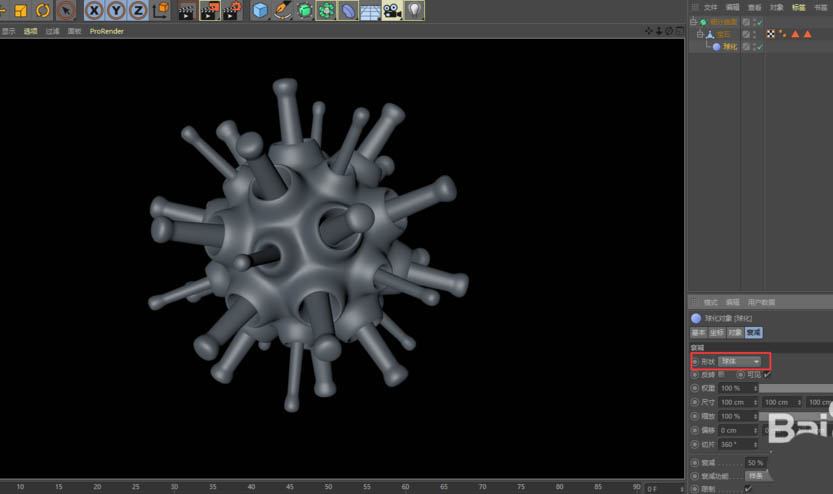The width and height of the screenshot is (833, 494).
Task: Toggle the Z-axis lock icon
Action: click(x=138, y=11)
